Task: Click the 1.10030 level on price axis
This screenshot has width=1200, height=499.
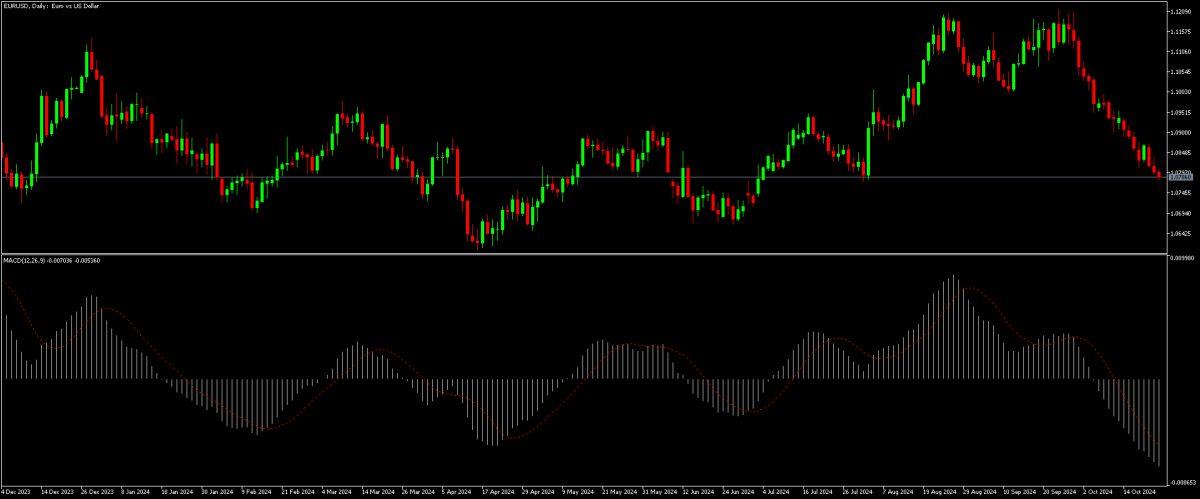Action: (1180, 92)
